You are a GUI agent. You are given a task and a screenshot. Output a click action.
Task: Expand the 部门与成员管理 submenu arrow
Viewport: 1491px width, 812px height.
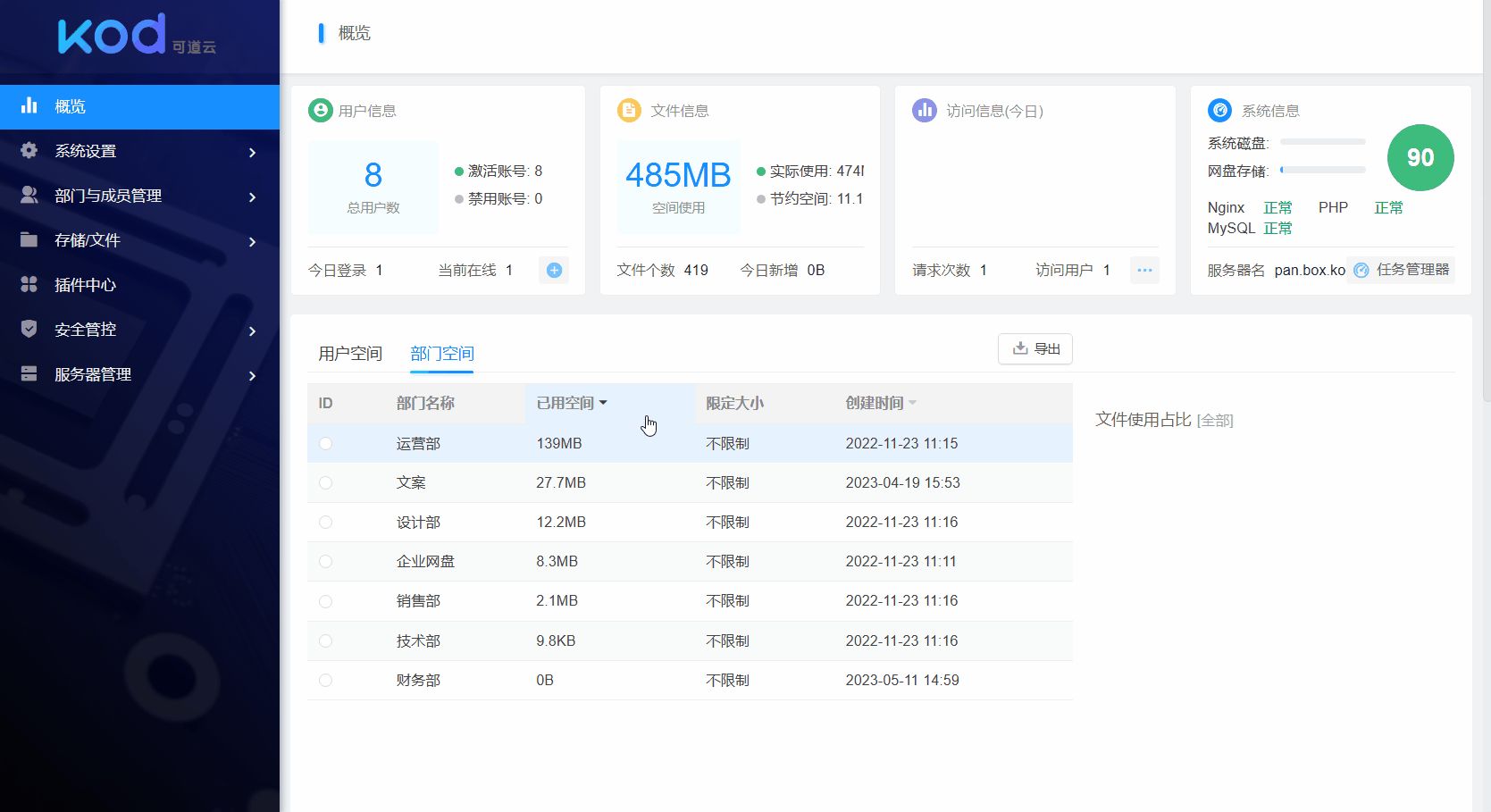pos(253,197)
